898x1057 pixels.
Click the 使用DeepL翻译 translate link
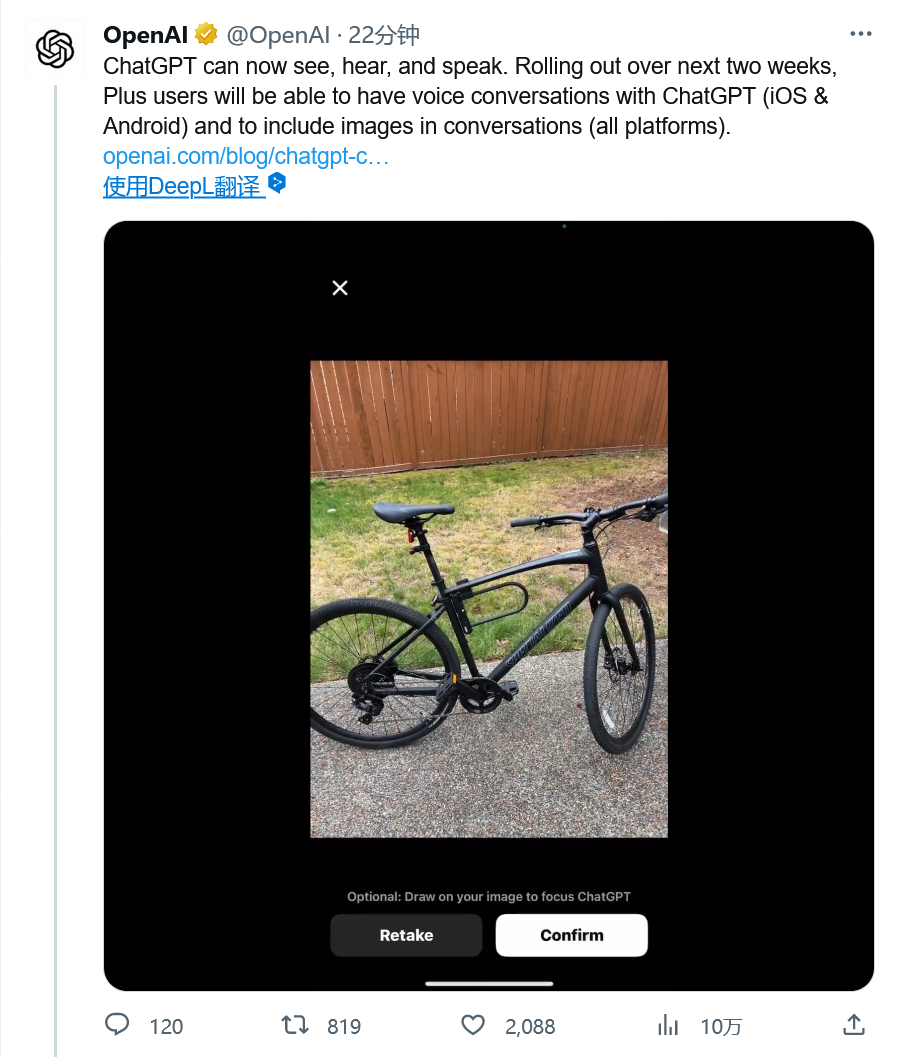coord(182,186)
